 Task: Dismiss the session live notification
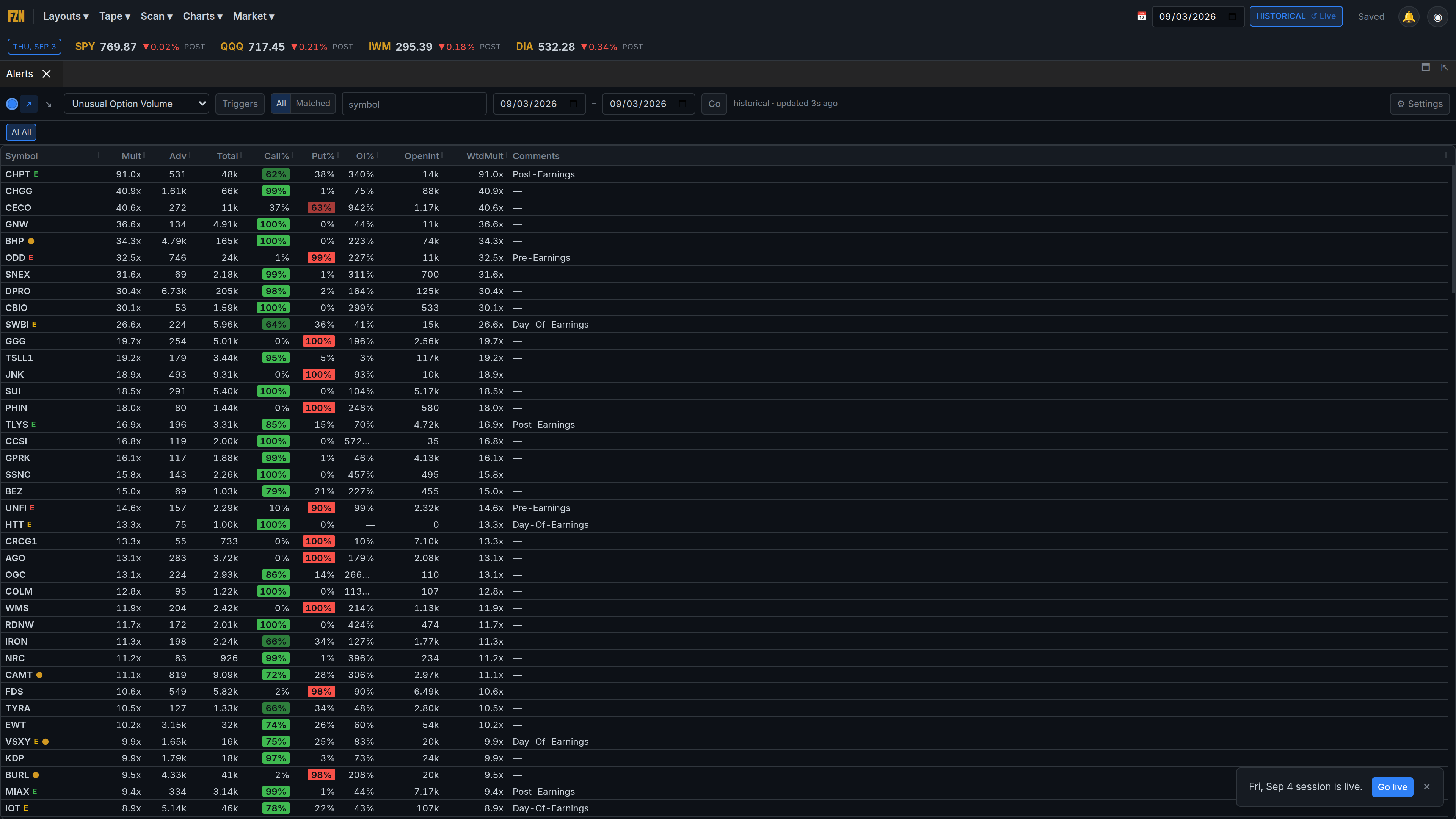tap(1426, 787)
